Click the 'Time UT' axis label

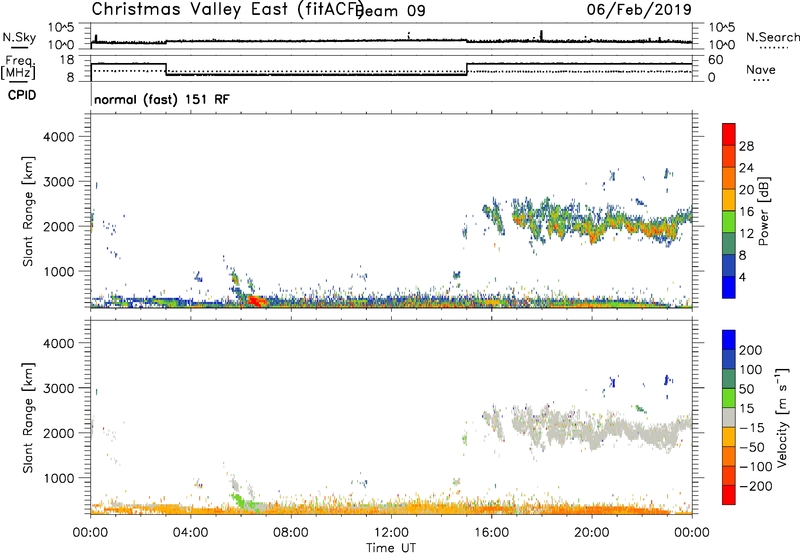click(x=391, y=548)
